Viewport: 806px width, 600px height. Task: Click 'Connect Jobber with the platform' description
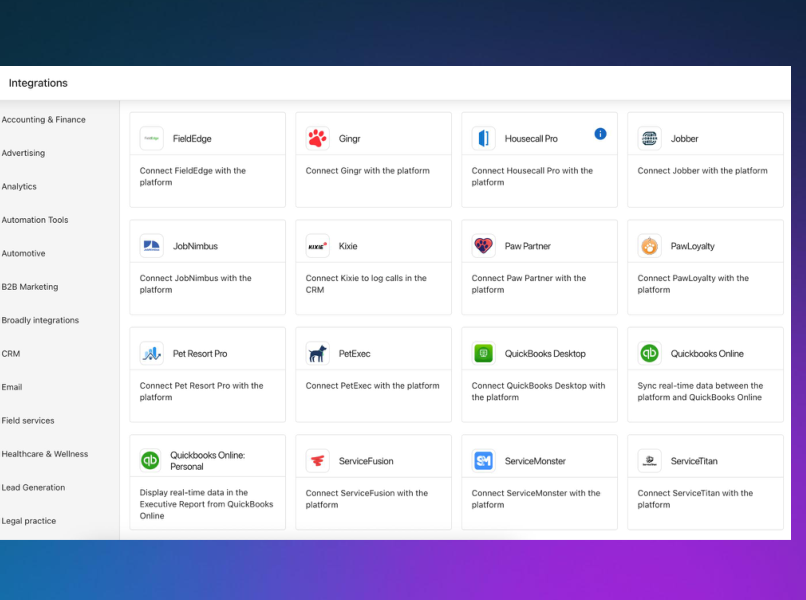coord(702,171)
